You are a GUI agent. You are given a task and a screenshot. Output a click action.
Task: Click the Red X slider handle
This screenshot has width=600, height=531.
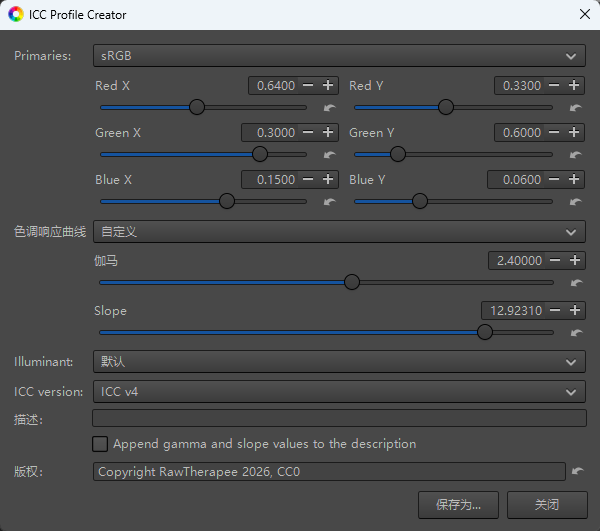click(197, 108)
